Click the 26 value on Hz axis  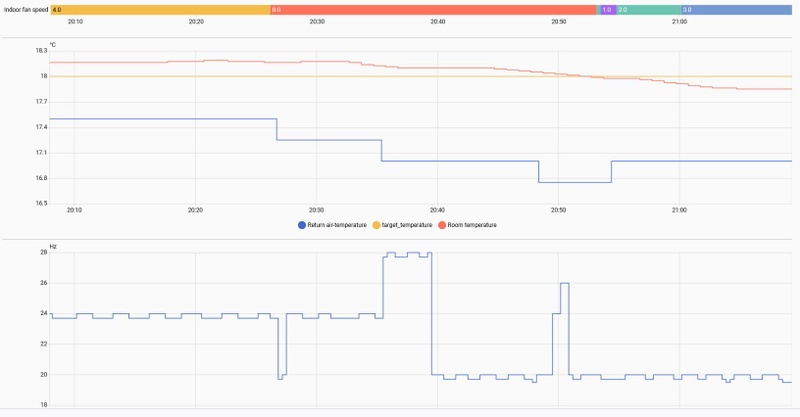pos(44,283)
